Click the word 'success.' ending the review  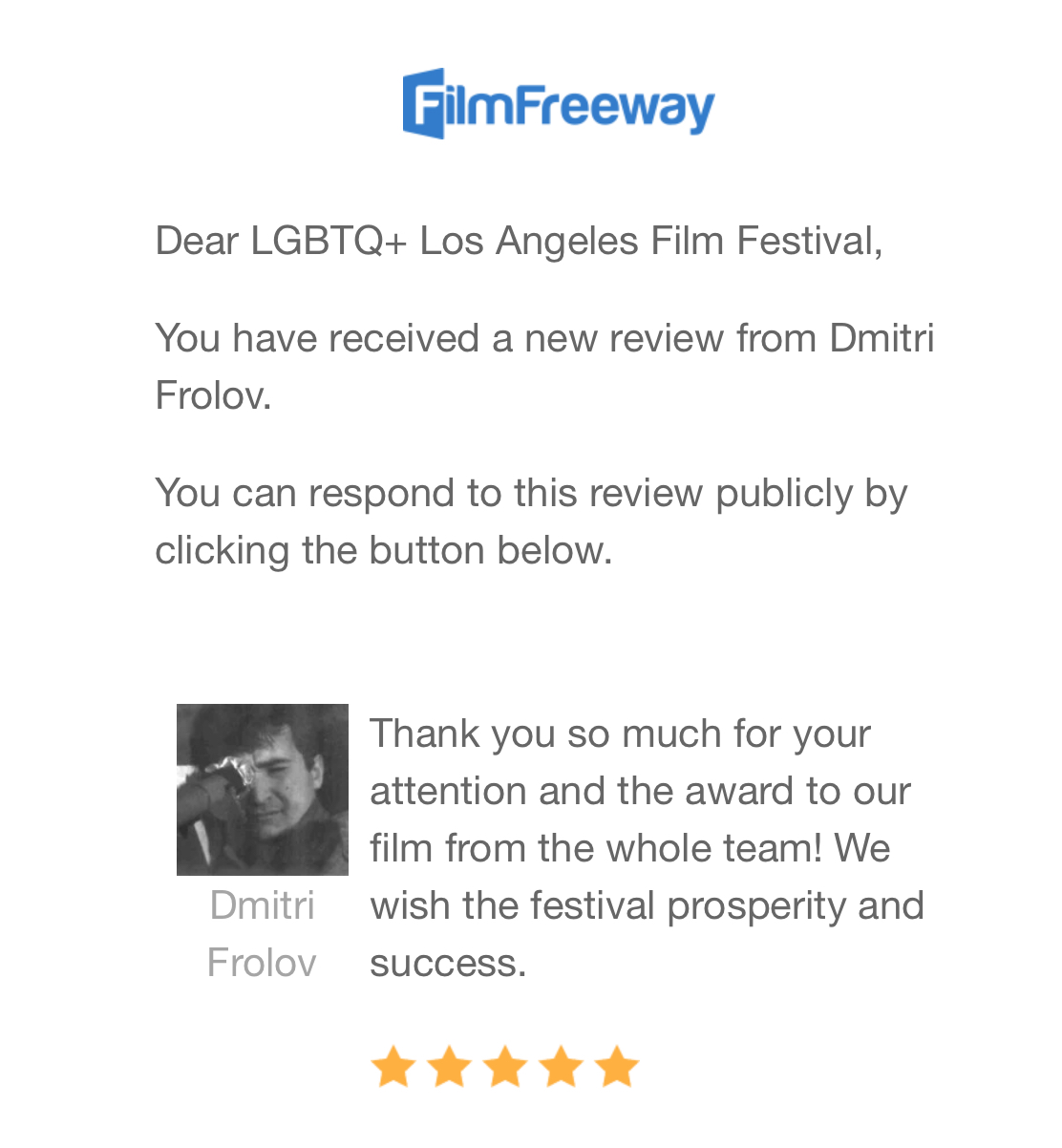click(x=448, y=964)
